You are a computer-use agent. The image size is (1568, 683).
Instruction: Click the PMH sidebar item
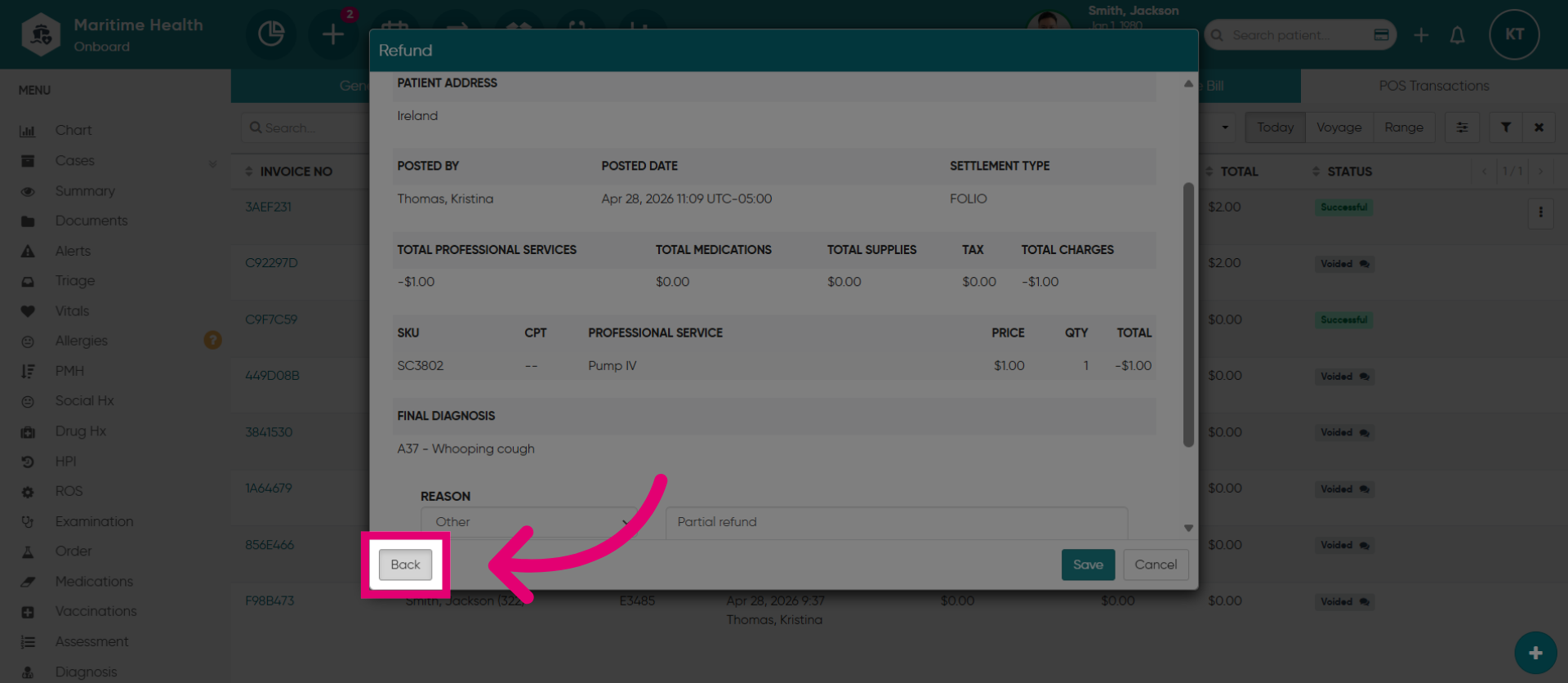point(69,372)
